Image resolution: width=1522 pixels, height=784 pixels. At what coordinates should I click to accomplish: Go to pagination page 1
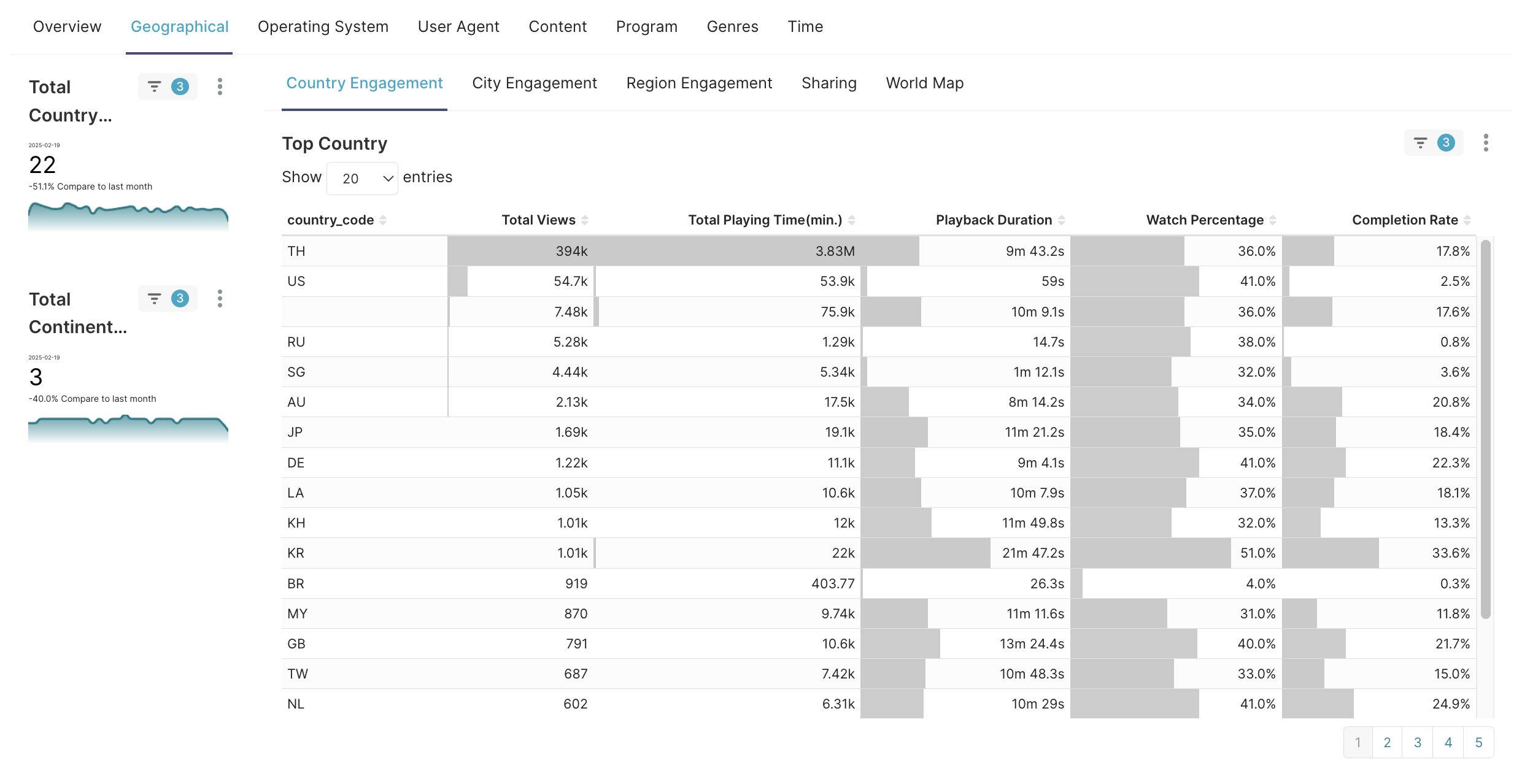click(1358, 742)
